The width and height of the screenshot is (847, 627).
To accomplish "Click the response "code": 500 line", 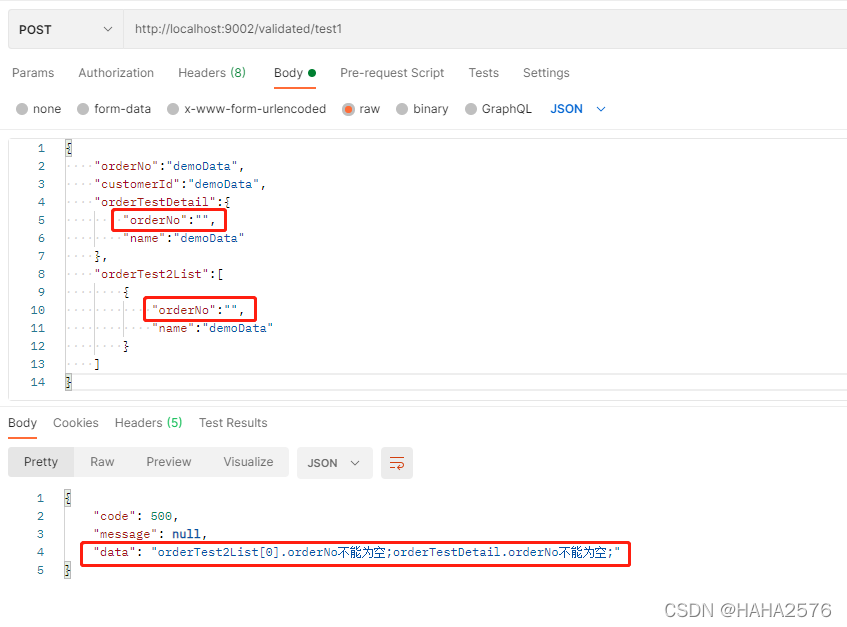I will [136, 516].
